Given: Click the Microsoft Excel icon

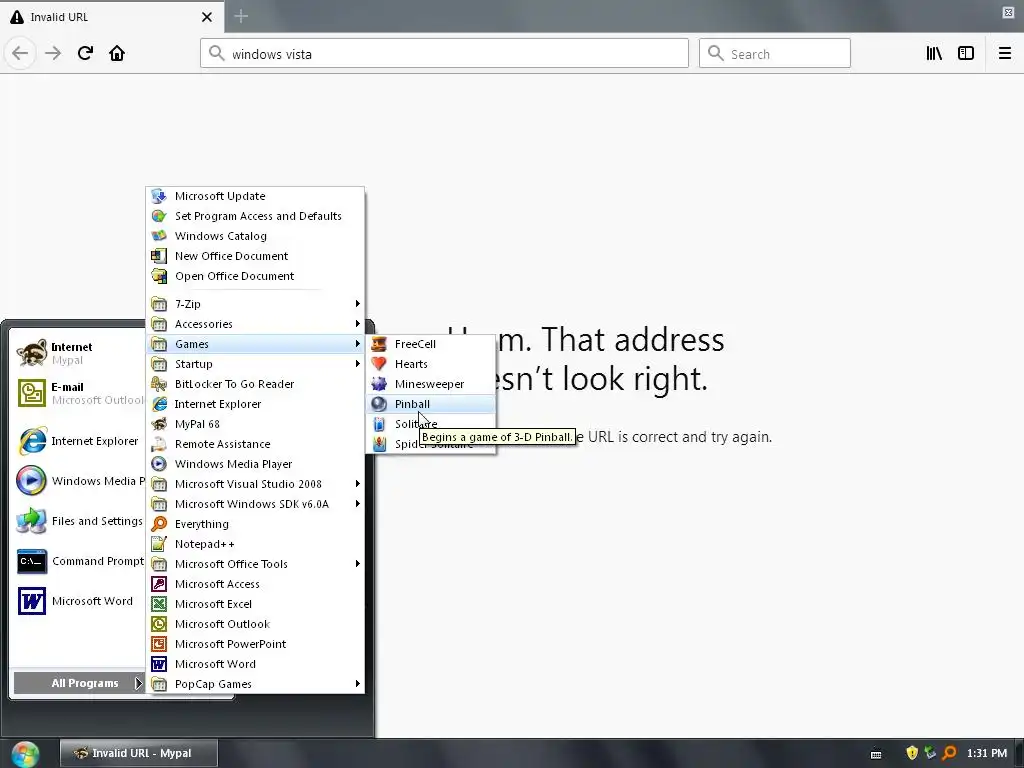Looking at the screenshot, I should (x=159, y=604).
